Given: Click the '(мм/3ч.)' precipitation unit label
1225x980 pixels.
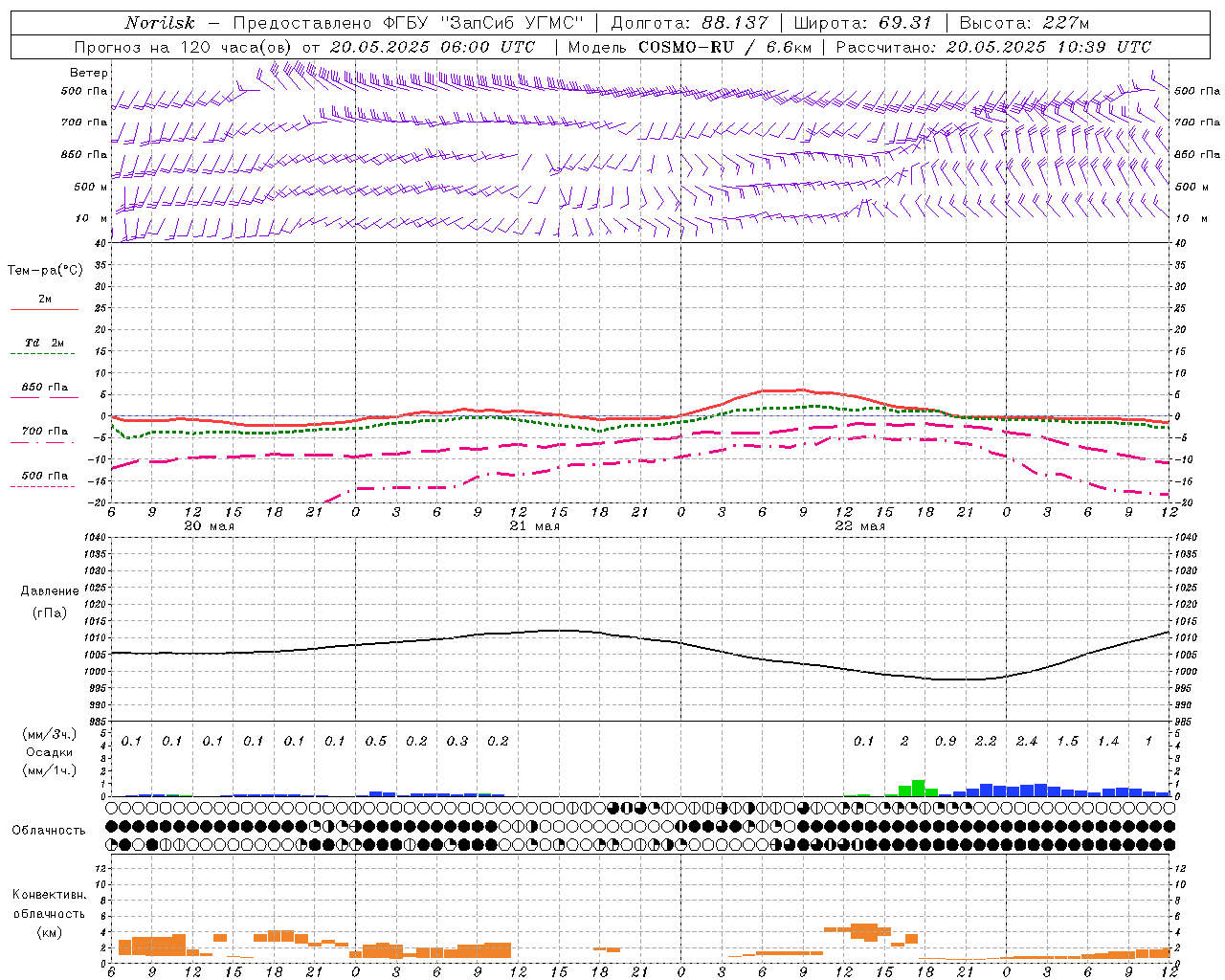Looking at the screenshot, I should 49,734.
